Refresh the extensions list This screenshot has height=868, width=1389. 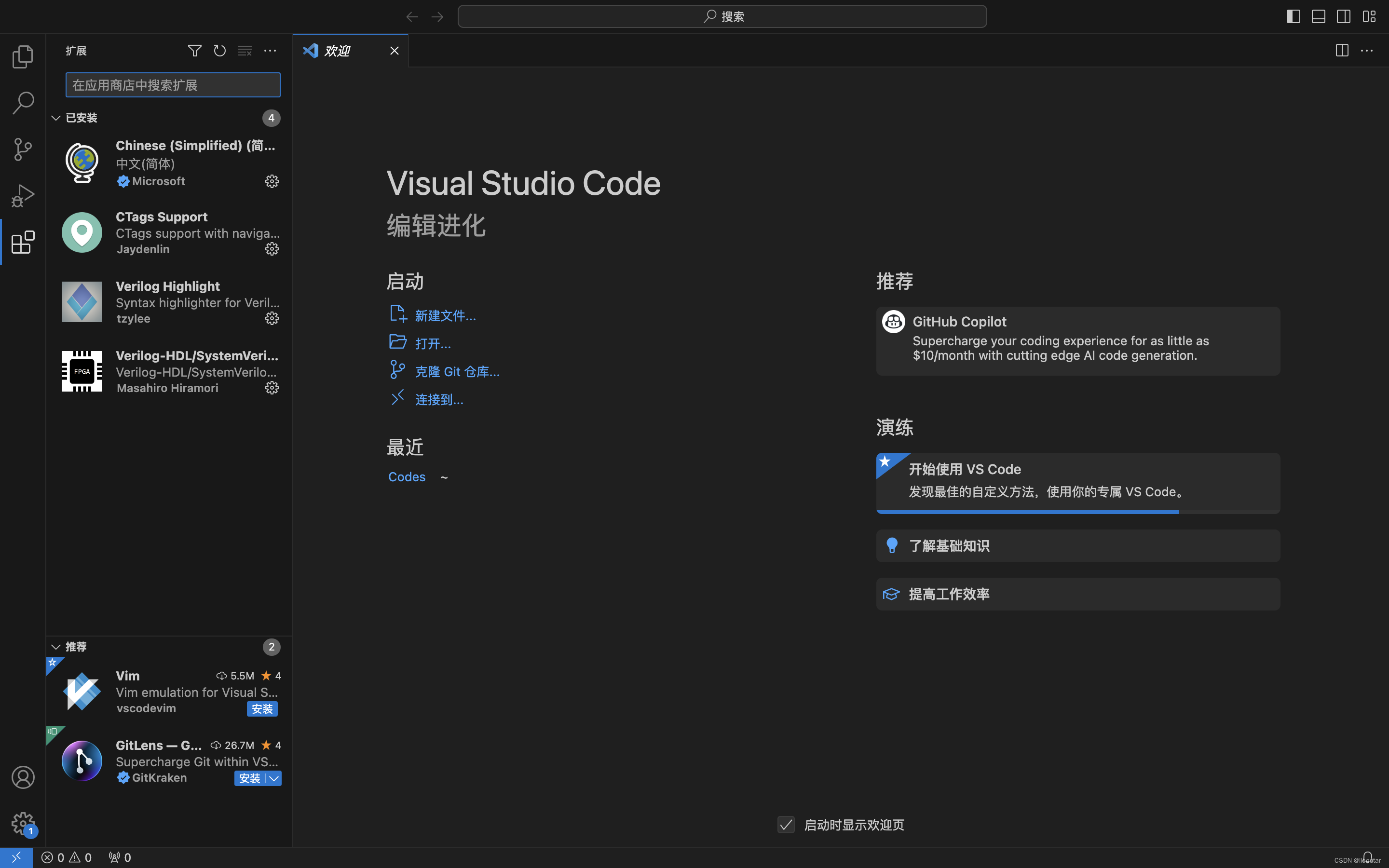(x=220, y=51)
